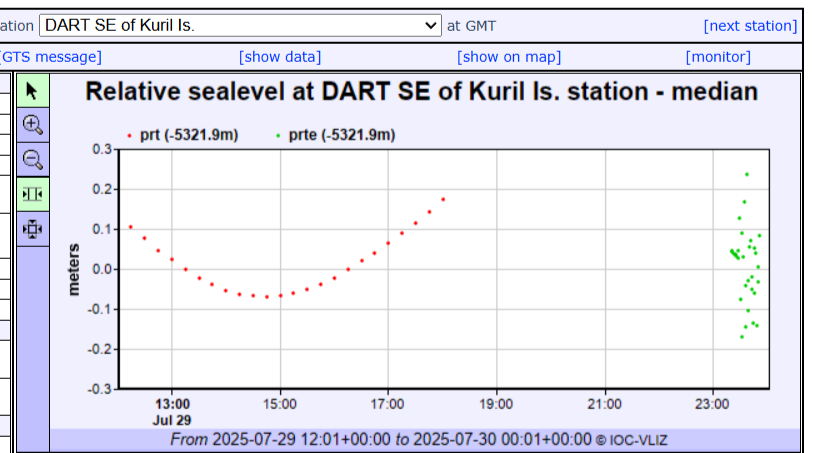The width and height of the screenshot is (815, 453).
Task: Pick the highest green prte data point
Action: tap(747, 175)
